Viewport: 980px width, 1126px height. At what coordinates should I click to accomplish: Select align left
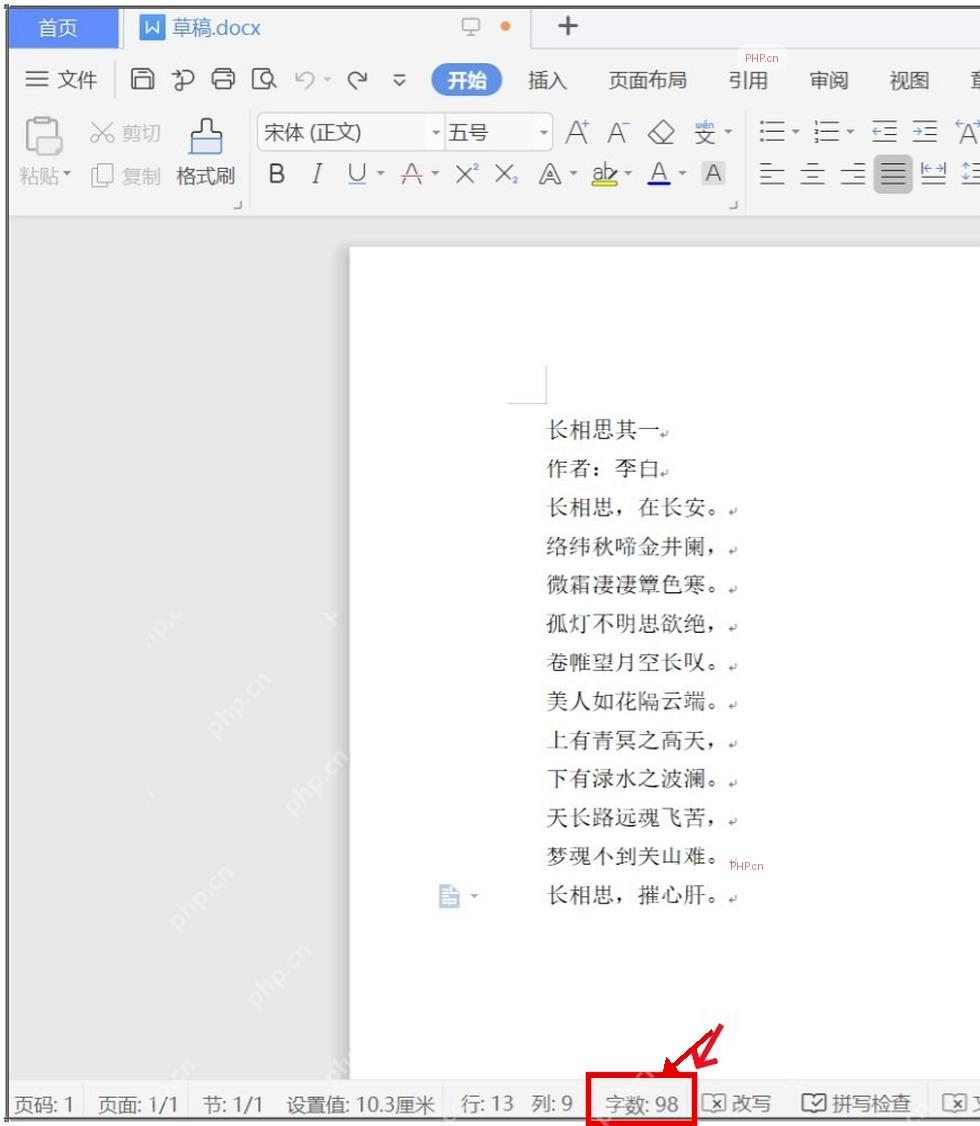(x=772, y=173)
